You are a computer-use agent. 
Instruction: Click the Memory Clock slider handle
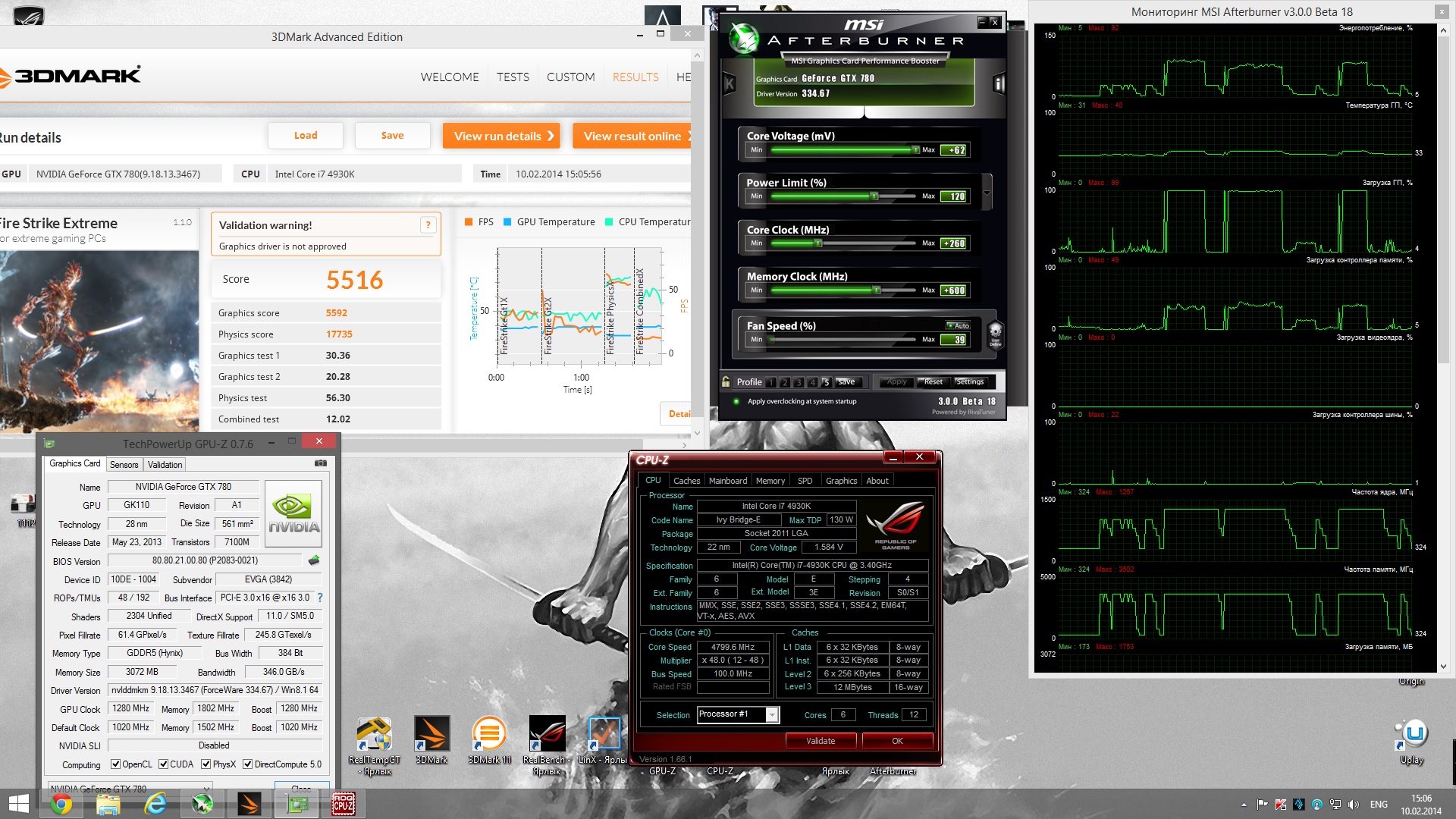tap(877, 290)
